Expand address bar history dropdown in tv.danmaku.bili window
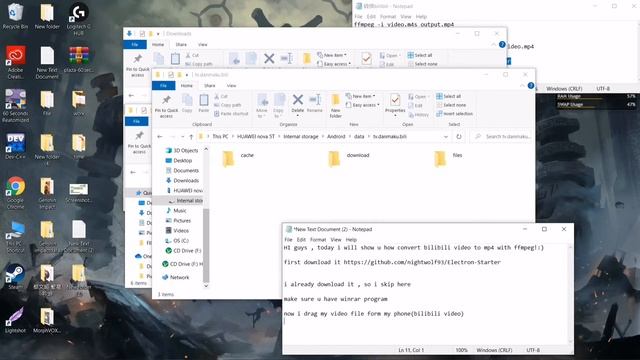This screenshot has width=640, height=360. [x=446, y=137]
